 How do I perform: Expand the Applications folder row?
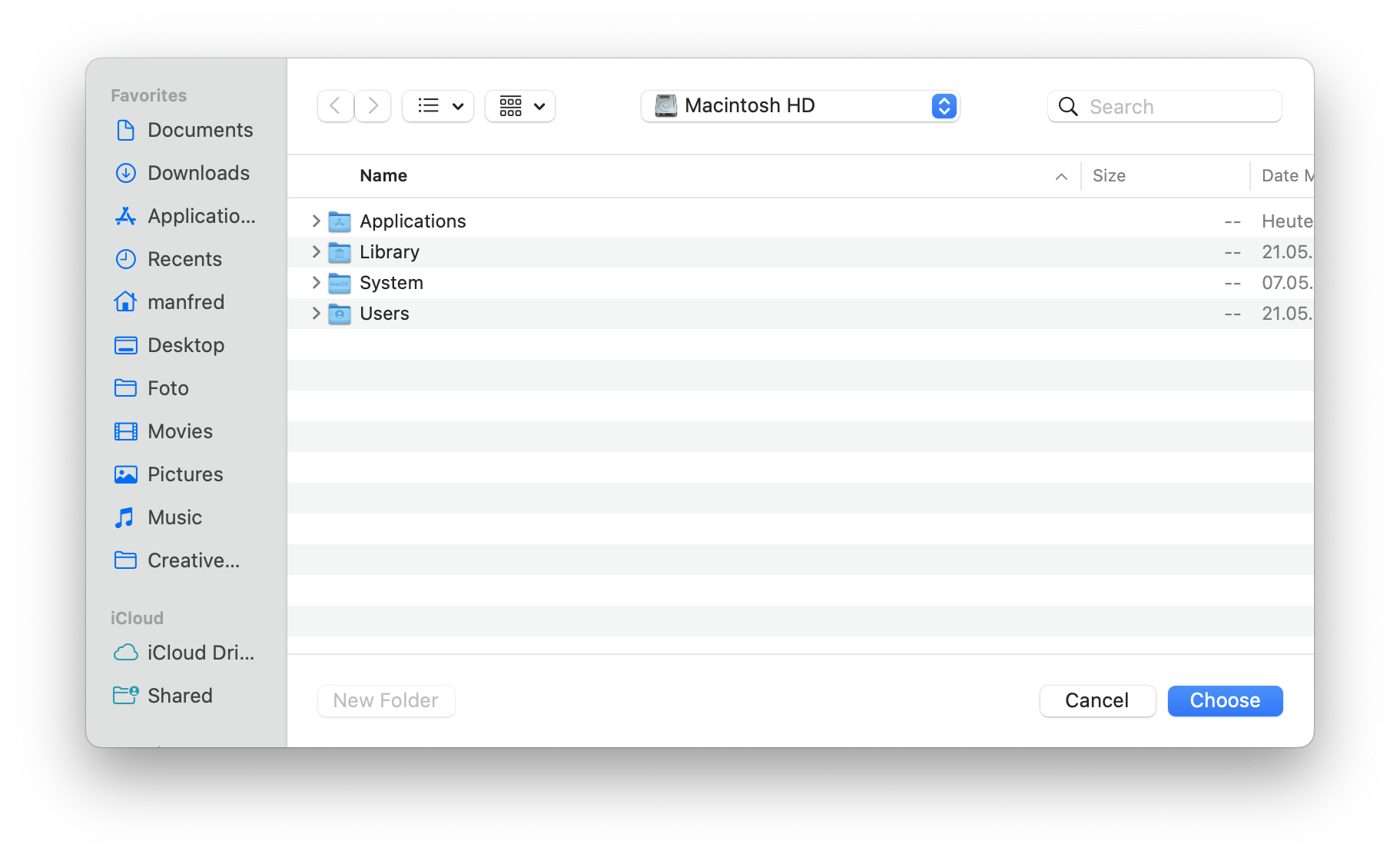(316, 221)
